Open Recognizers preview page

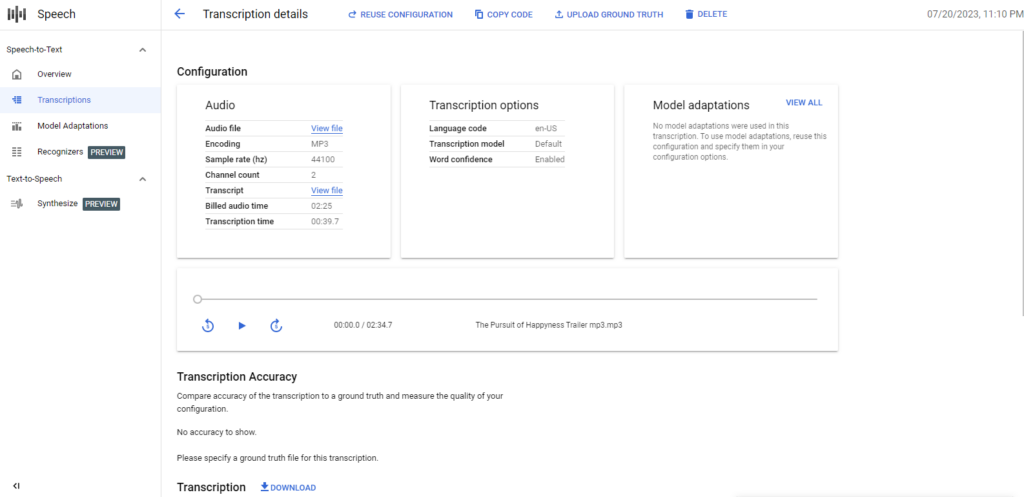(x=80, y=152)
